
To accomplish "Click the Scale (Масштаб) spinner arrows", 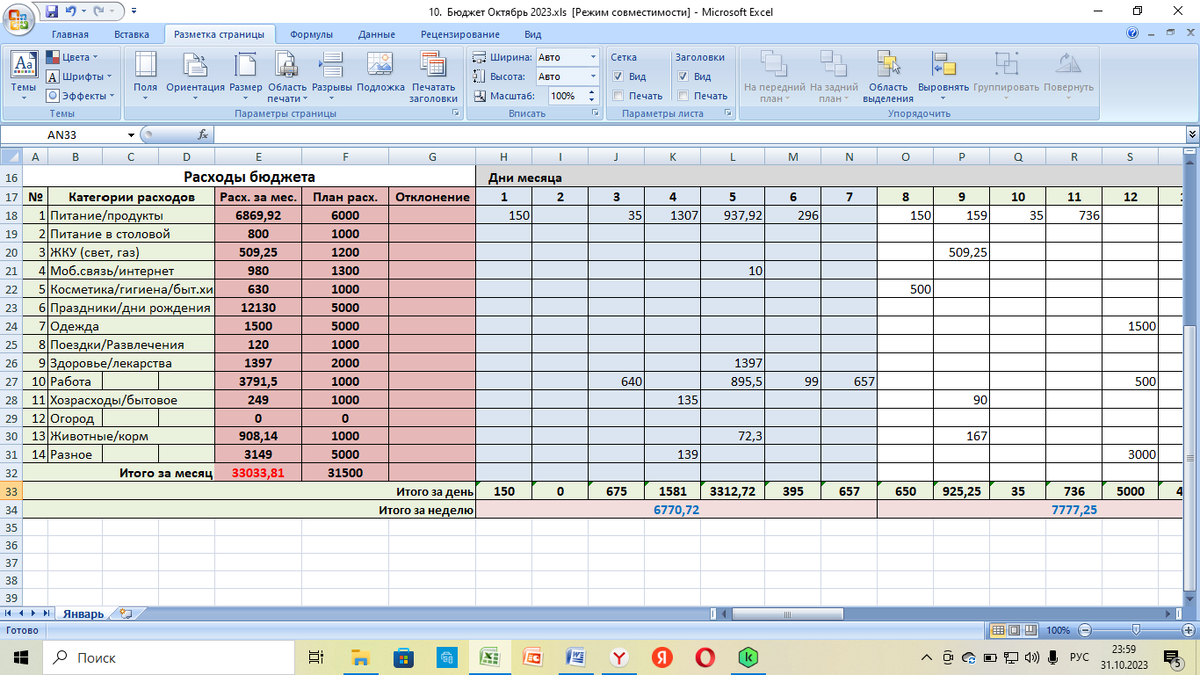I will 593,96.
